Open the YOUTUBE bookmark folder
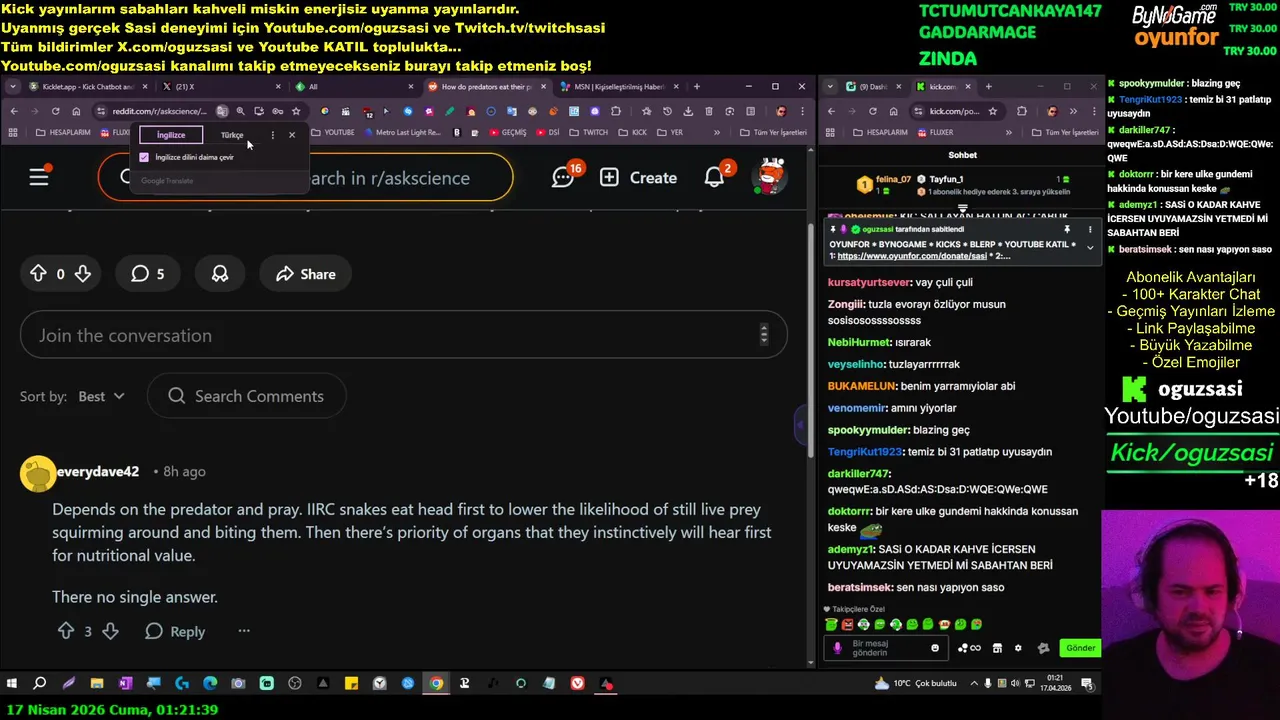 (333, 132)
